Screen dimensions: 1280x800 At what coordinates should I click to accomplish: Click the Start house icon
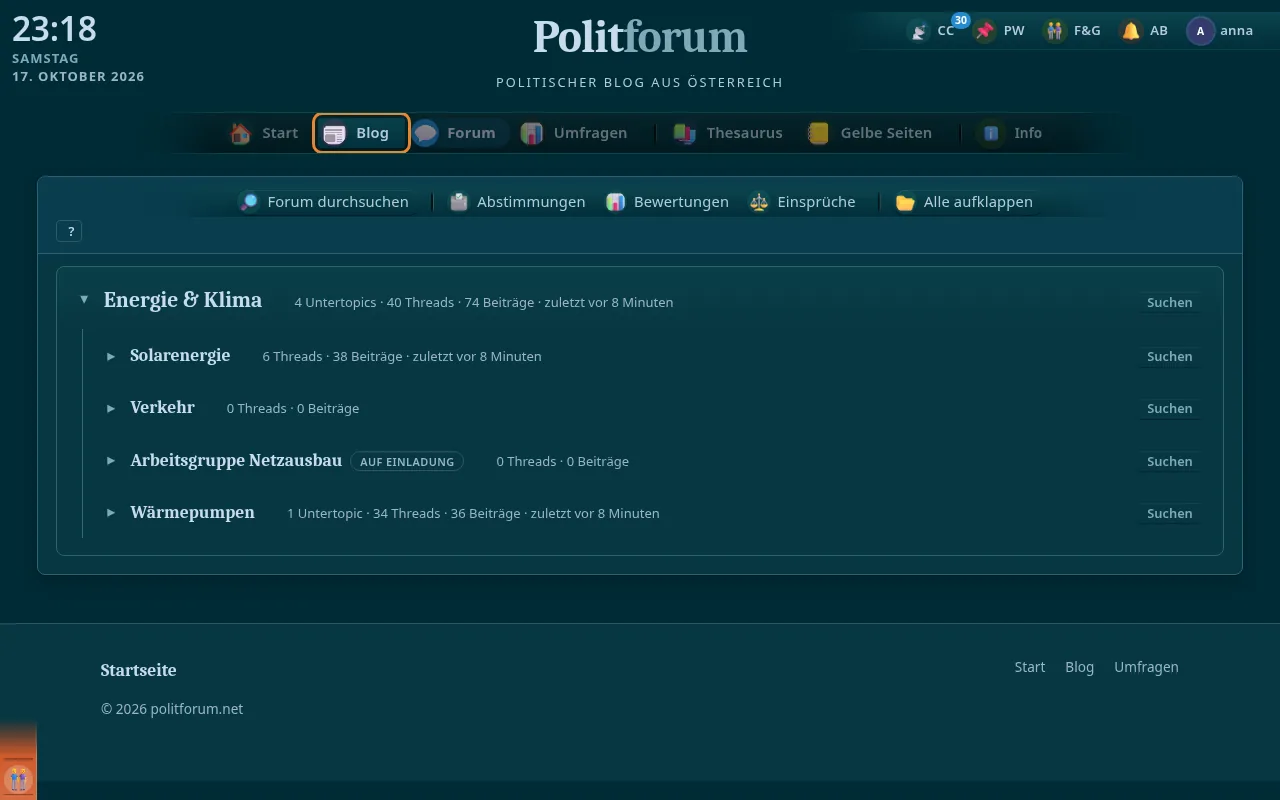pyautogui.click(x=241, y=133)
